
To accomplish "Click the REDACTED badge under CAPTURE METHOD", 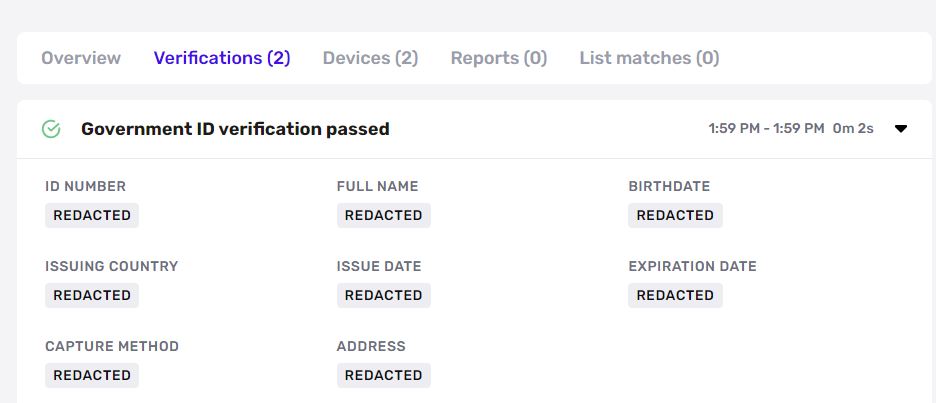I will coord(92,376).
